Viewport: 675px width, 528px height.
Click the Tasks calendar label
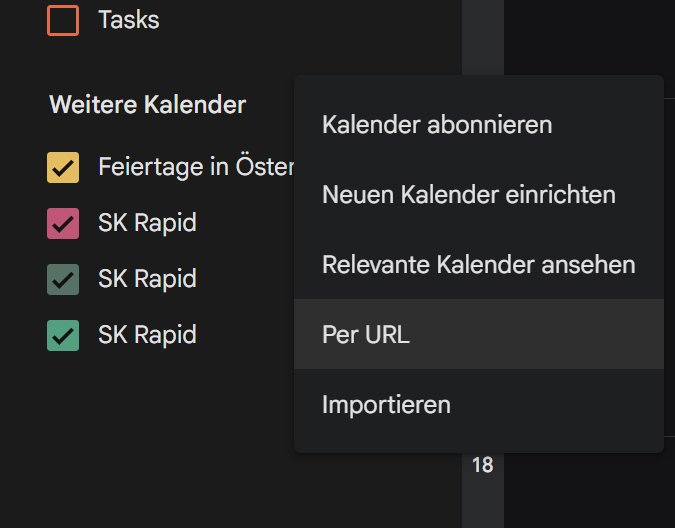[128, 19]
